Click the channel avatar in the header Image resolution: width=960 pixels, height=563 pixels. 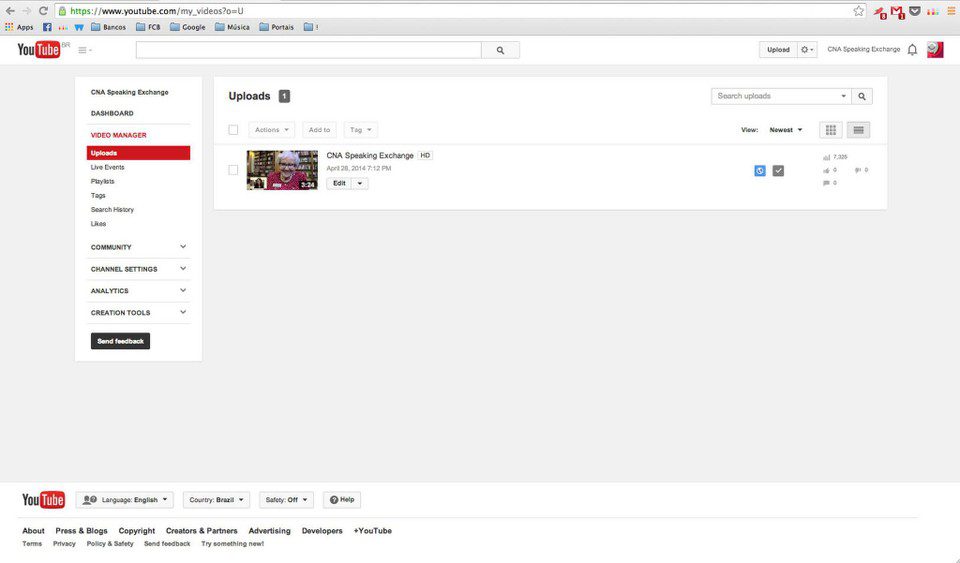pyautogui.click(x=935, y=50)
